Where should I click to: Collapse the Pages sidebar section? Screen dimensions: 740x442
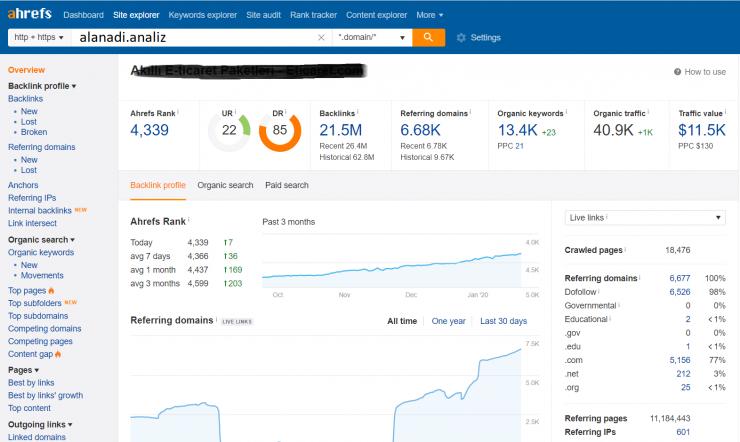[24, 370]
